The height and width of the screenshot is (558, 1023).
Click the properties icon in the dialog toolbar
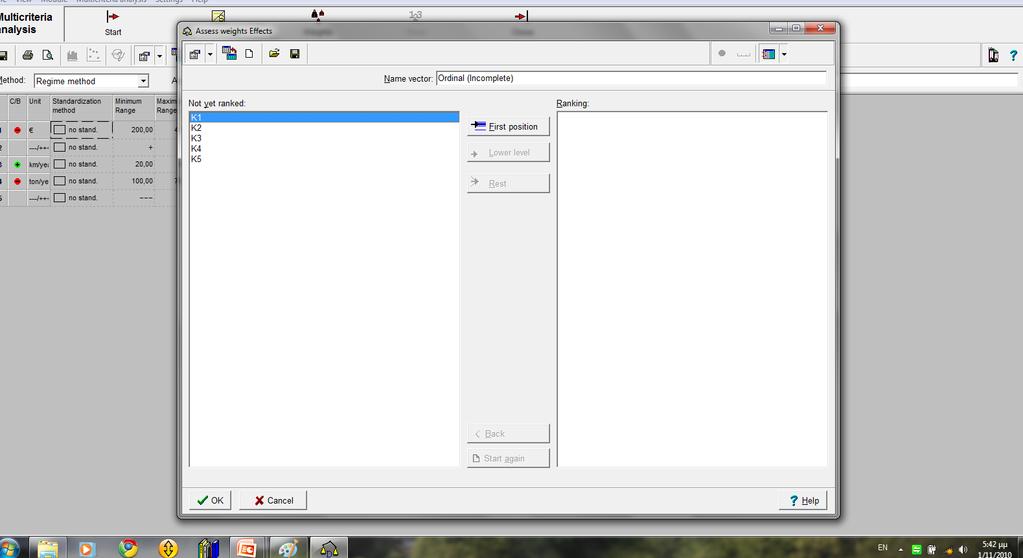tap(194, 54)
